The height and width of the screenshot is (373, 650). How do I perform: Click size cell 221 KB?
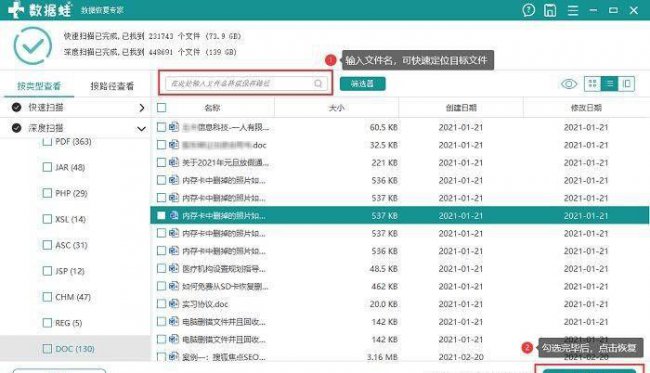coord(384,162)
